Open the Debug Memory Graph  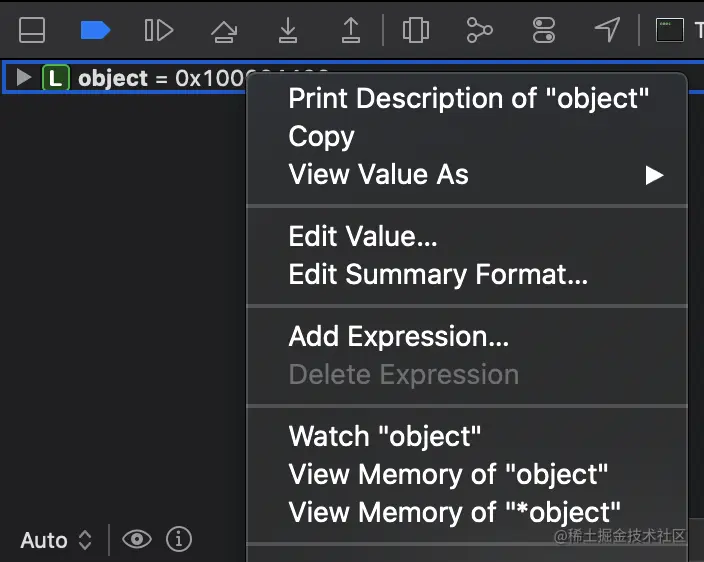pos(480,30)
